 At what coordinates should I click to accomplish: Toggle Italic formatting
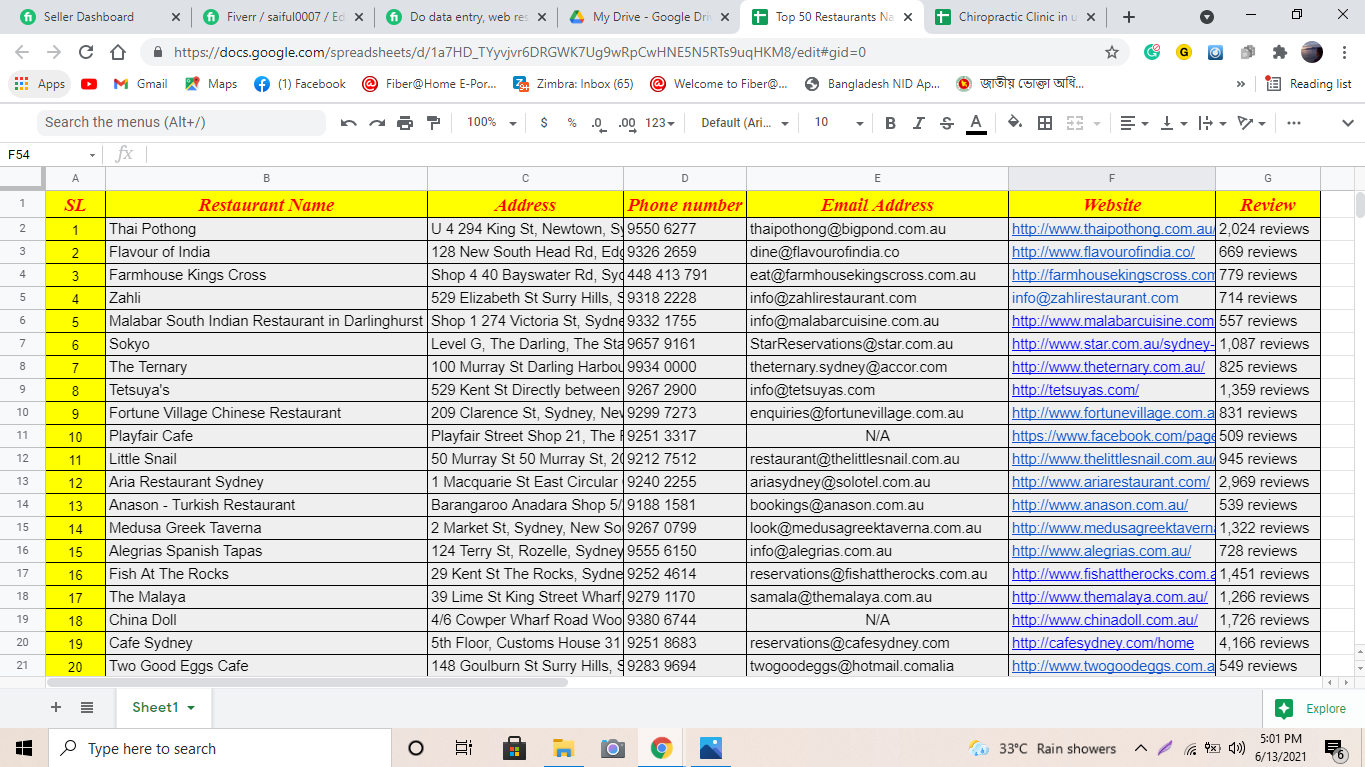[918, 123]
